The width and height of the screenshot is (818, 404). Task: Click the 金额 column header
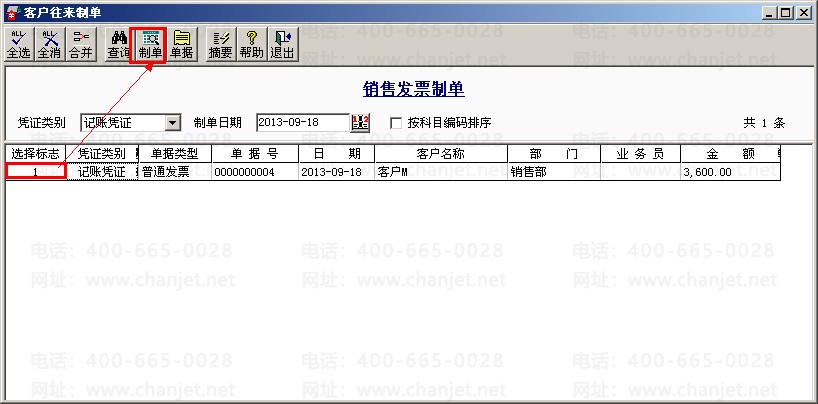pos(730,154)
